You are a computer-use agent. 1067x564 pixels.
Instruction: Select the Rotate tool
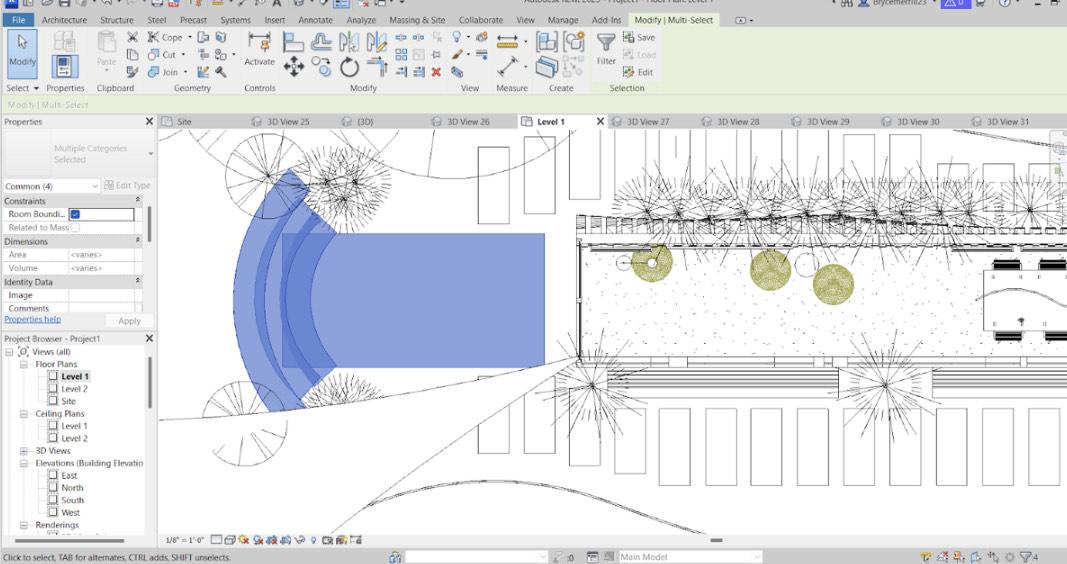(x=349, y=67)
